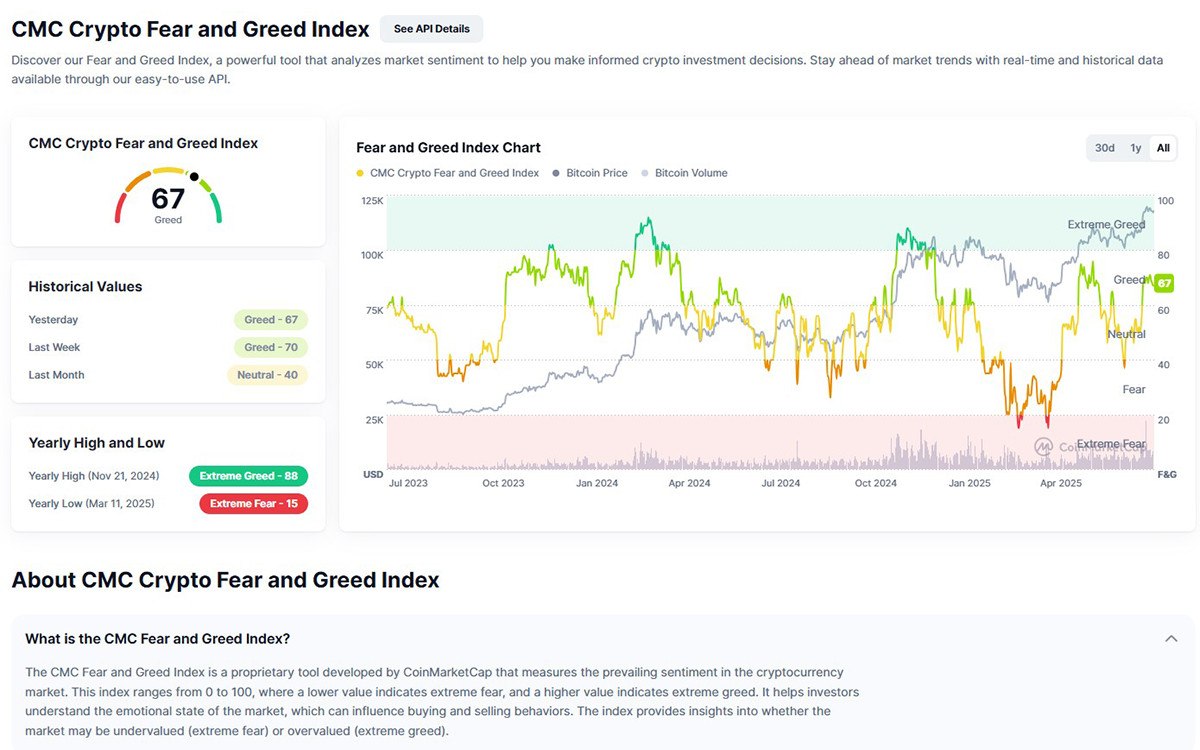Click "What is the CMC Fear and Greed Index?" heading
Screen dimensions: 1200x750
click(158, 638)
